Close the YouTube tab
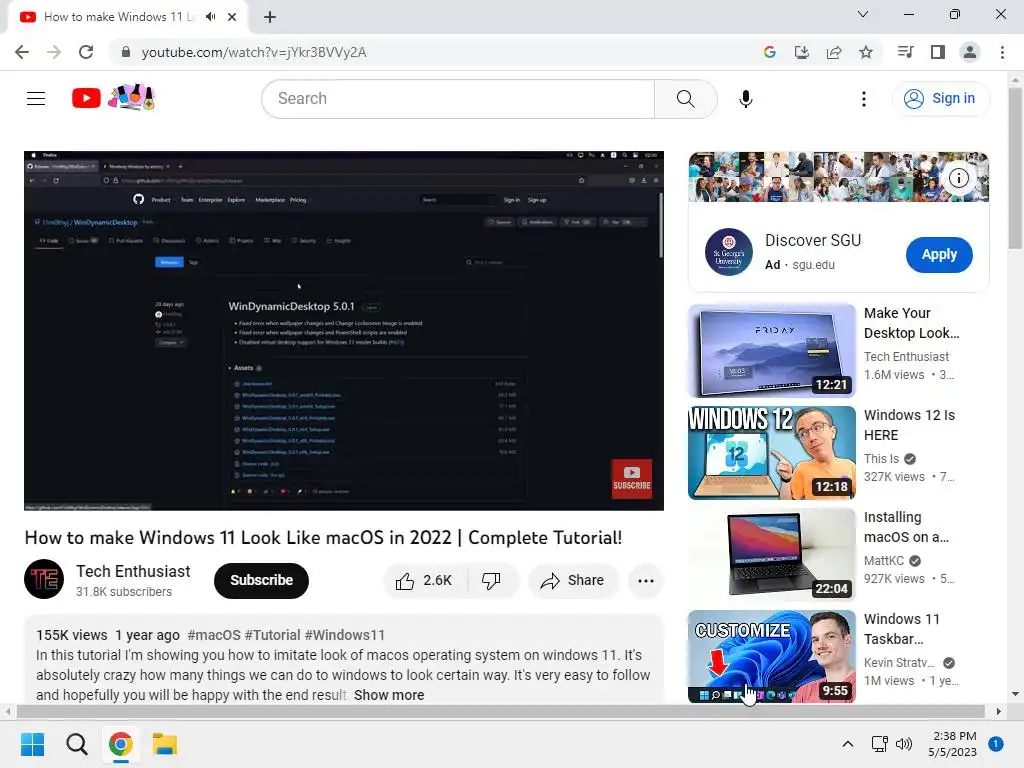This screenshot has height=768, width=1024. point(232,17)
